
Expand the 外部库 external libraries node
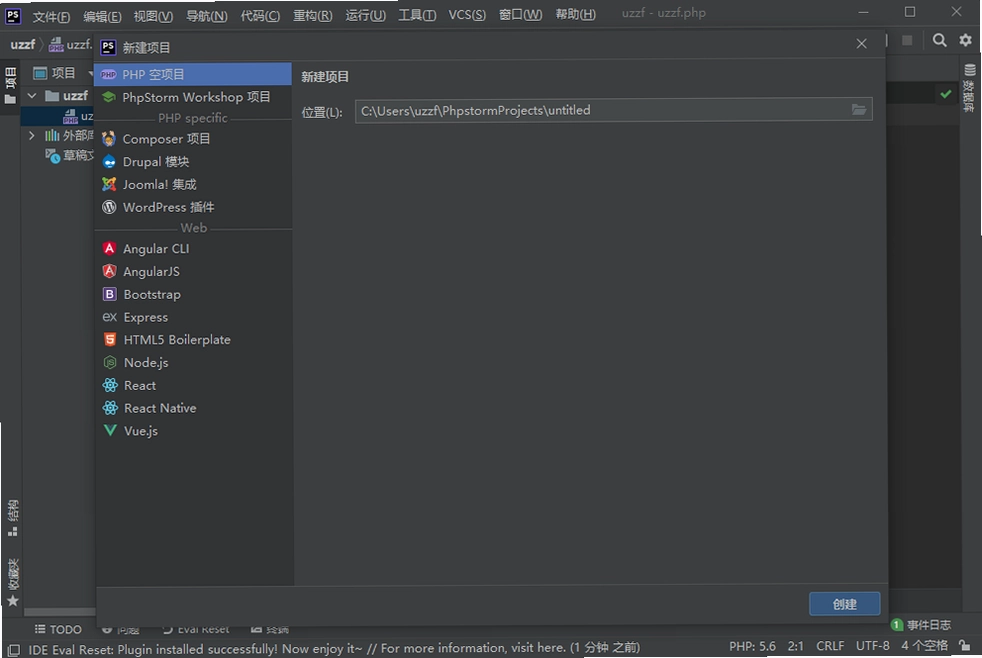point(32,135)
